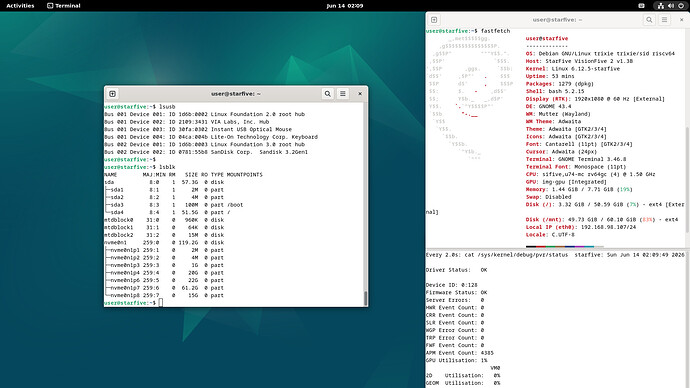Click the wired network icon in the top bar

click(661, 6)
